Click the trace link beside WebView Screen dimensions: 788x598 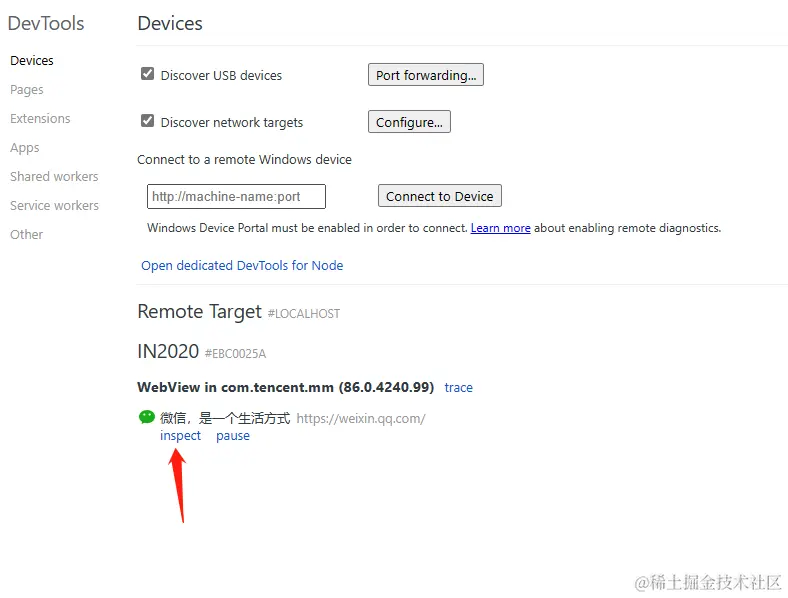coord(458,388)
